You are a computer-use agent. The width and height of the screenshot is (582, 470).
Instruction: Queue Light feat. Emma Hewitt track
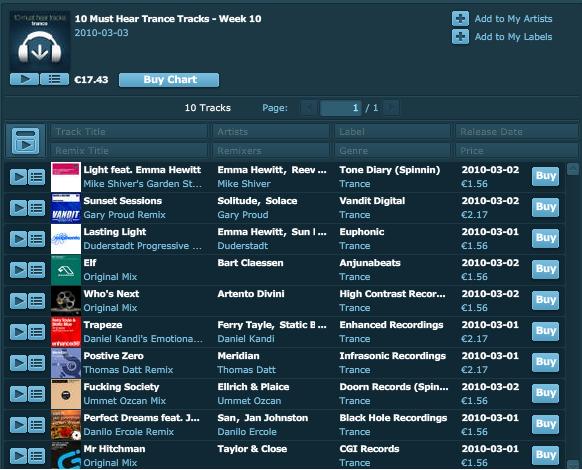pos(37,177)
